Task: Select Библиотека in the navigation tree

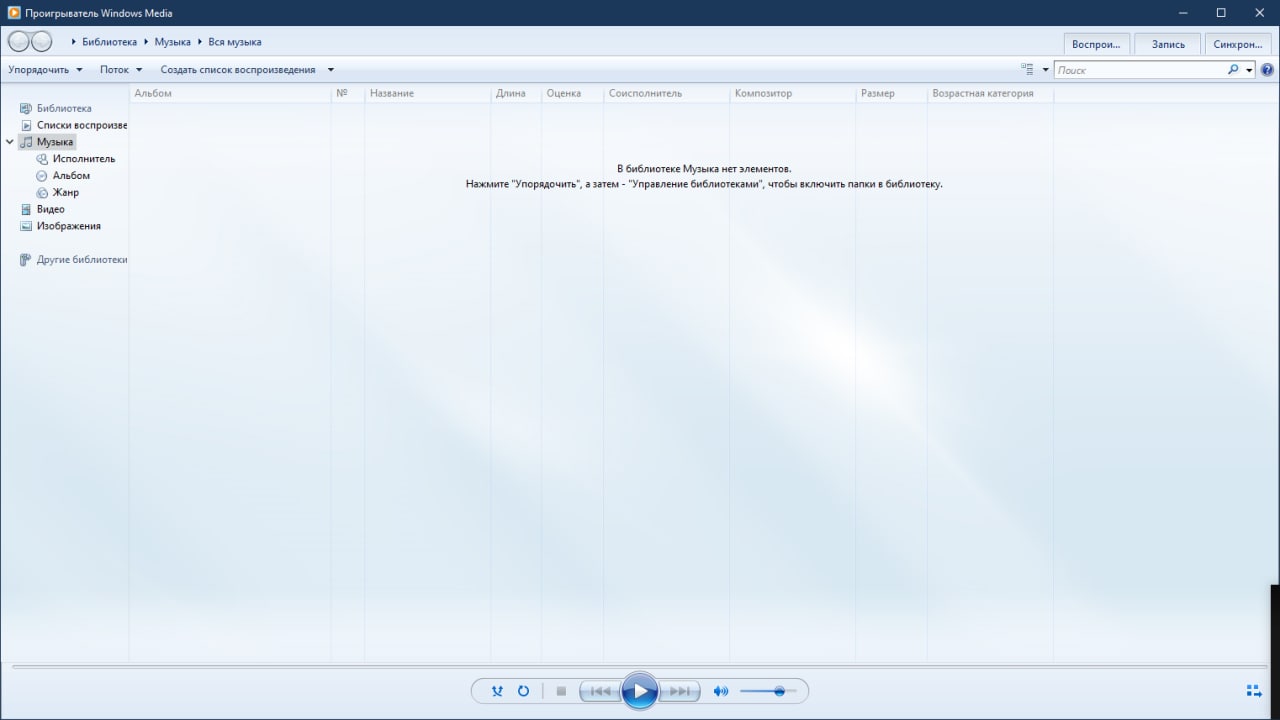Action: pos(64,108)
